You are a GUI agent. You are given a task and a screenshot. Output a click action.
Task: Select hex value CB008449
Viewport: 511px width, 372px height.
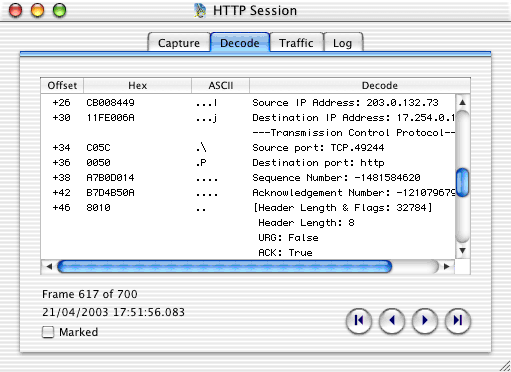(110, 103)
